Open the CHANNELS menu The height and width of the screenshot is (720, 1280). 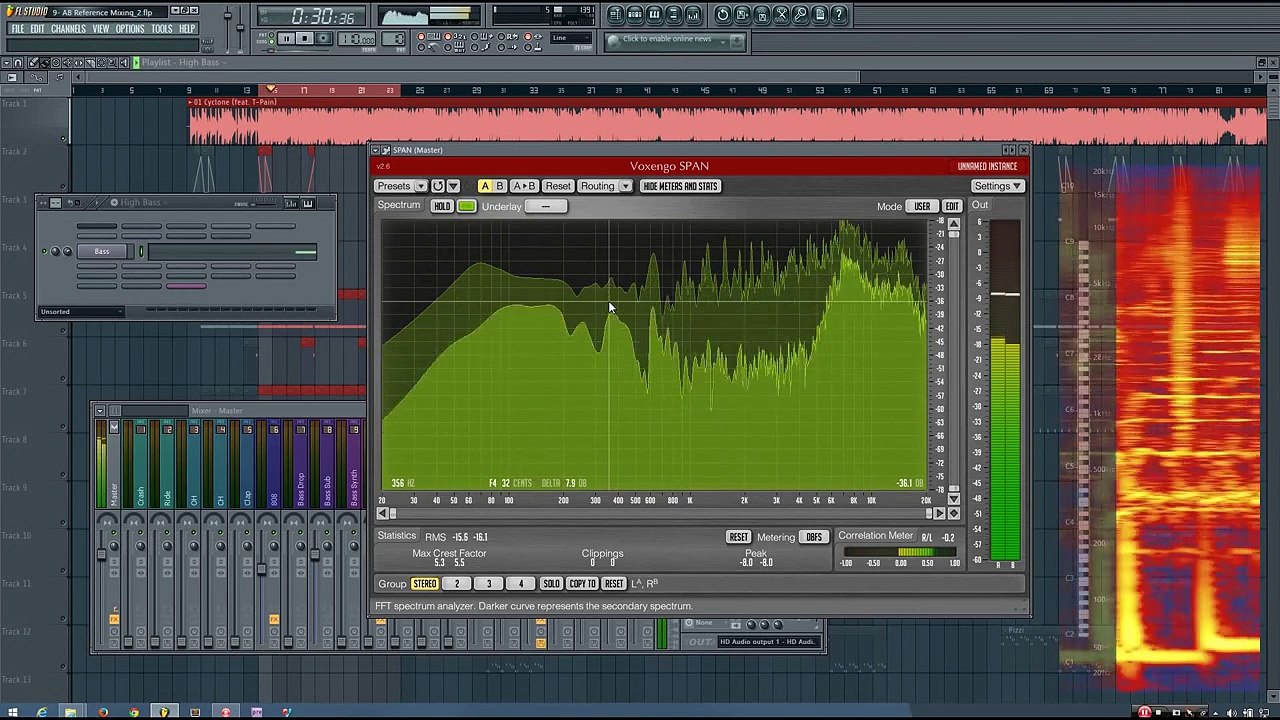(x=68, y=29)
